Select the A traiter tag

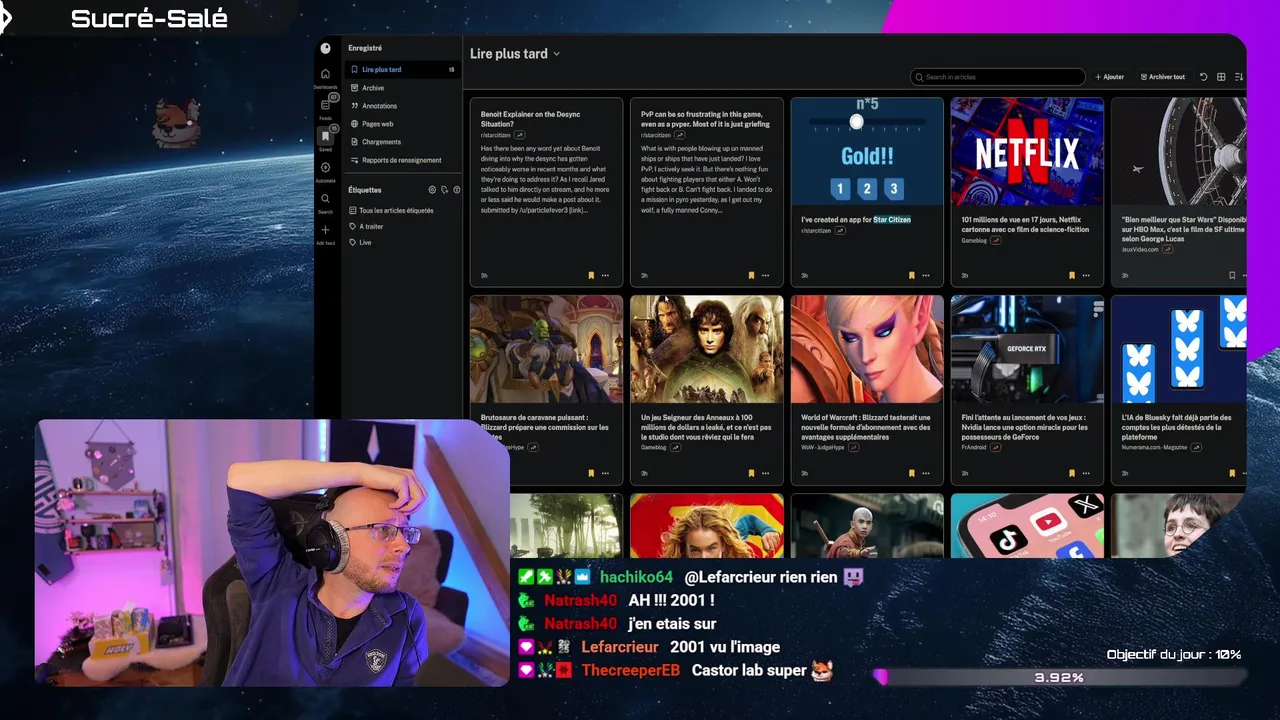[x=371, y=226]
